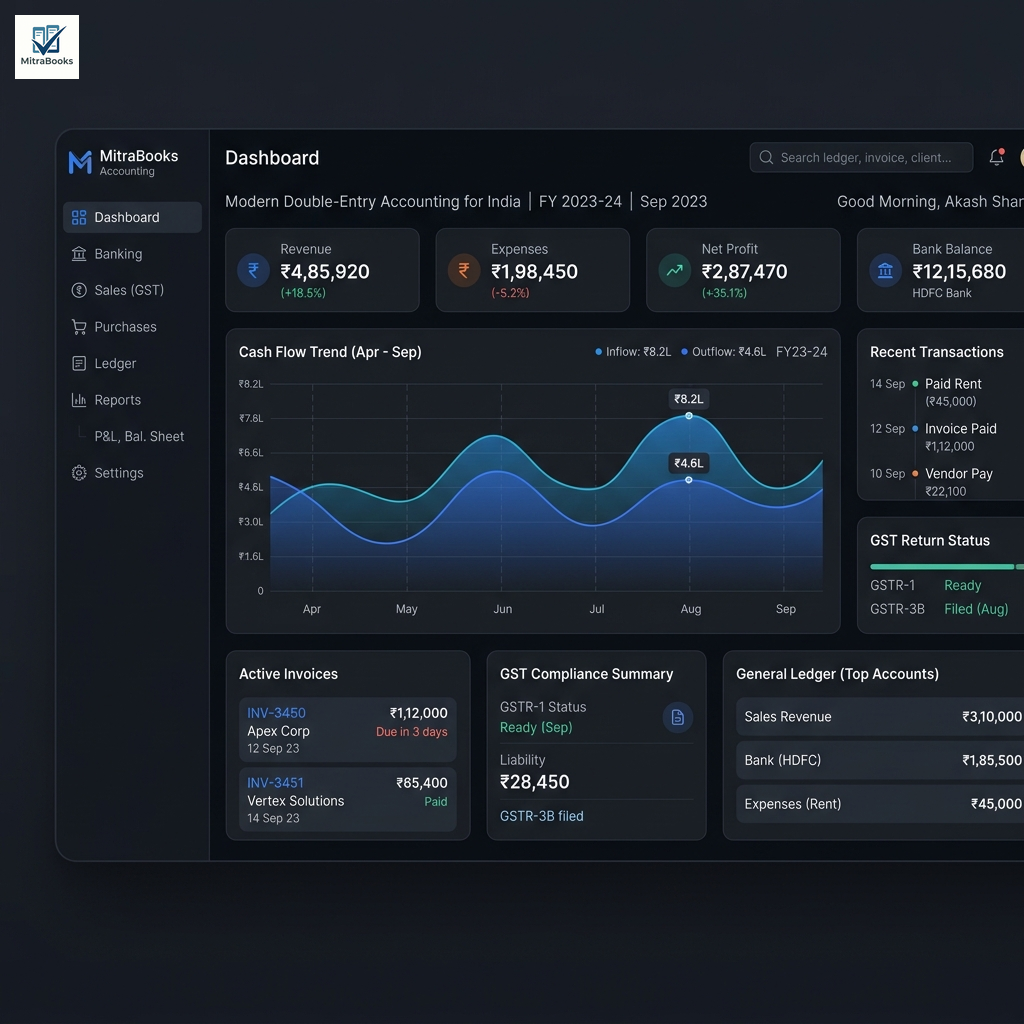The height and width of the screenshot is (1024, 1024).
Task: Click the Purchases cart icon
Action: pos(79,327)
